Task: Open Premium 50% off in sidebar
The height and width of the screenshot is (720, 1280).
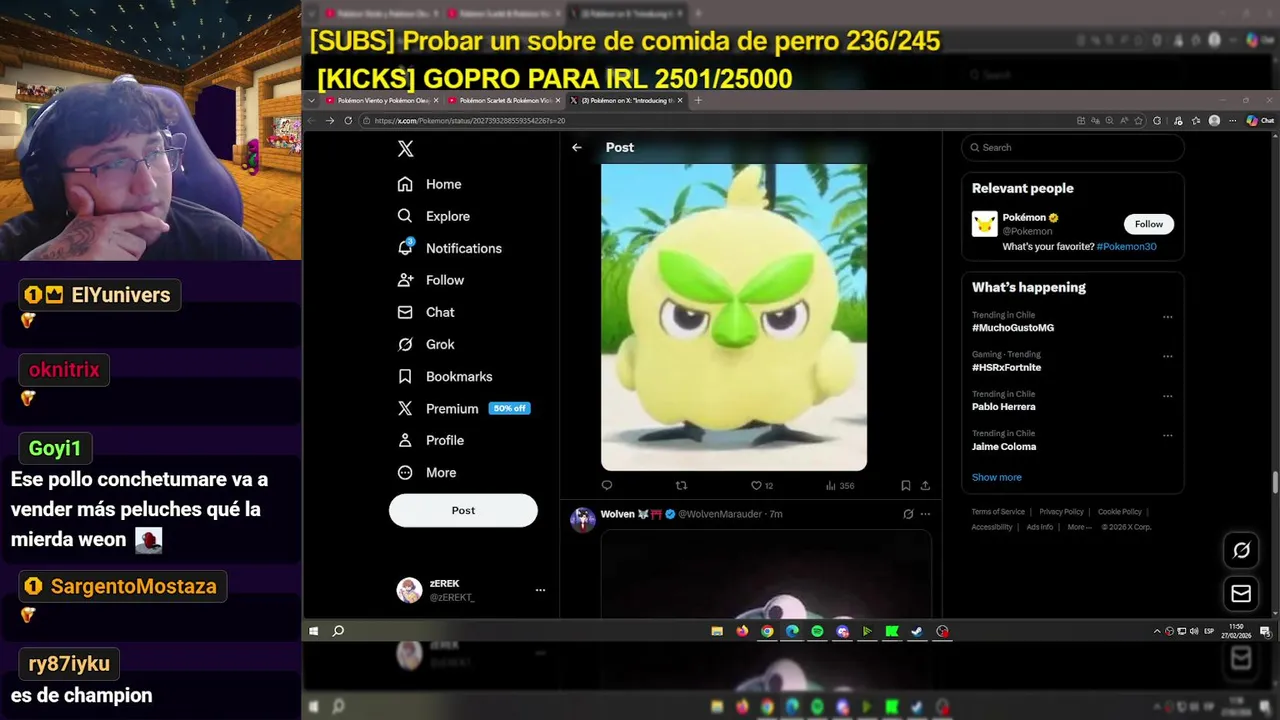Action: point(464,408)
